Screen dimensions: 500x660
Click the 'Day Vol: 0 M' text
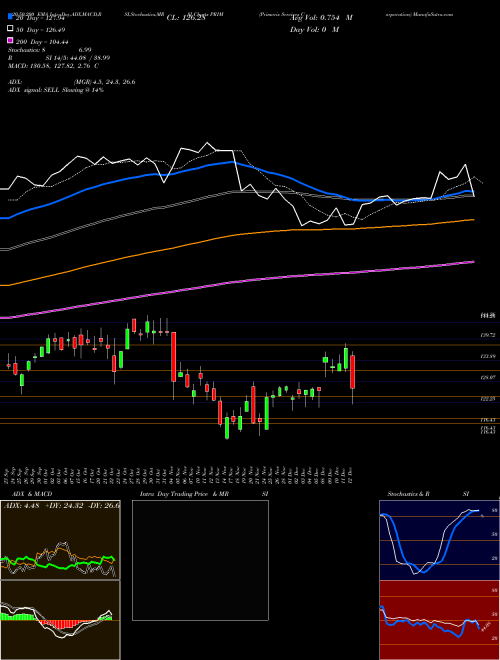click(x=314, y=29)
